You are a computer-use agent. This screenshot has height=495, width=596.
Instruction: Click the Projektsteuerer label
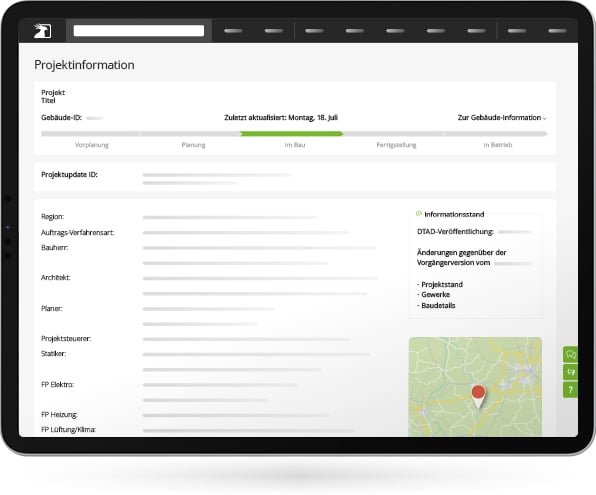[x=66, y=338]
